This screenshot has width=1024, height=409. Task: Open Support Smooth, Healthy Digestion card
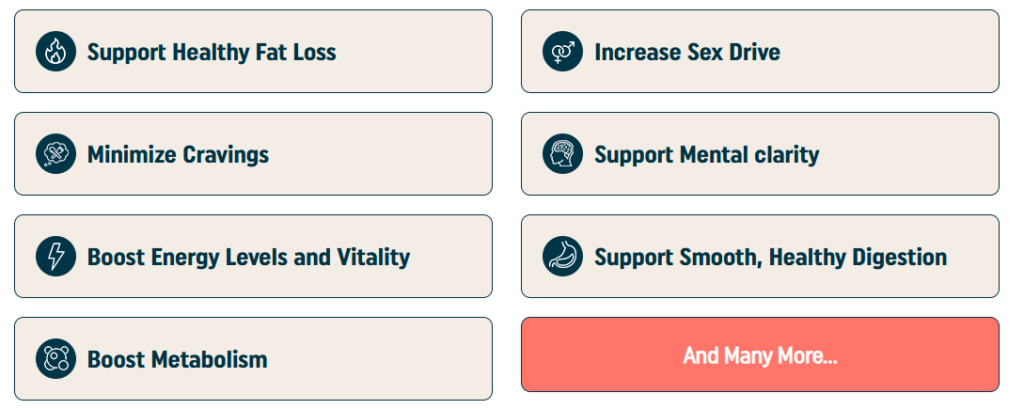click(760, 256)
